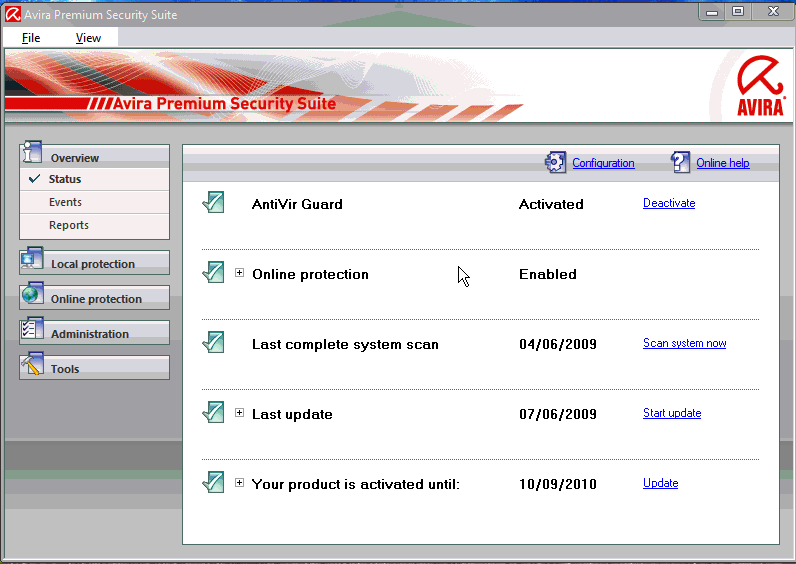Open the View menu
The image size is (796, 564).
coord(88,38)
